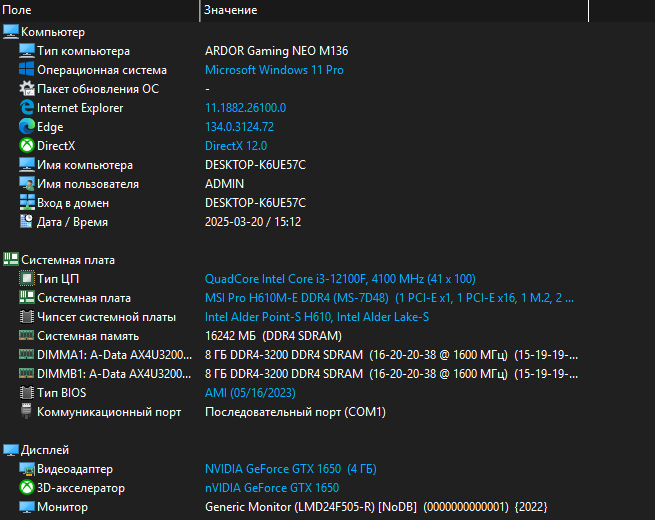The image size is (655, 520).
Task: Open the MSI Pro H610M-E DDR4 link
Action: point(389,298)
